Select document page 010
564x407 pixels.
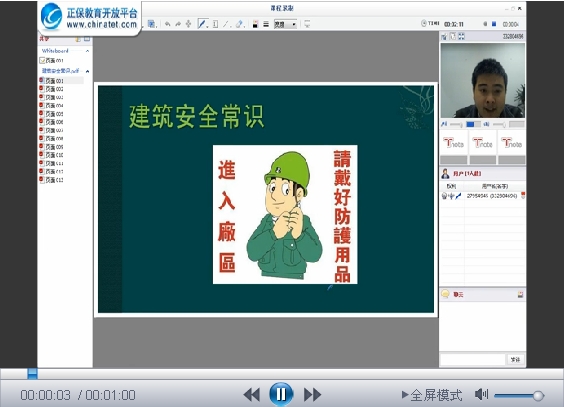pos(51,155)
